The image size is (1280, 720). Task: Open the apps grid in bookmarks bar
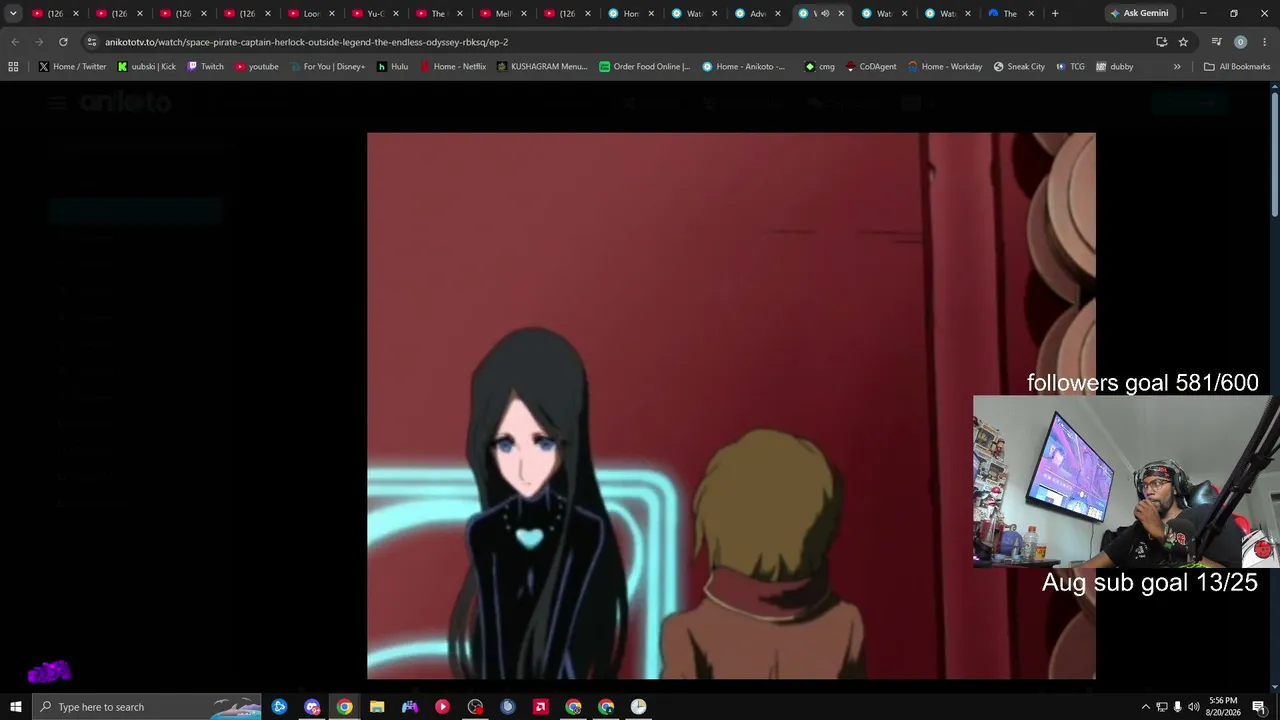pyautogui.click(x=13, y=67)
